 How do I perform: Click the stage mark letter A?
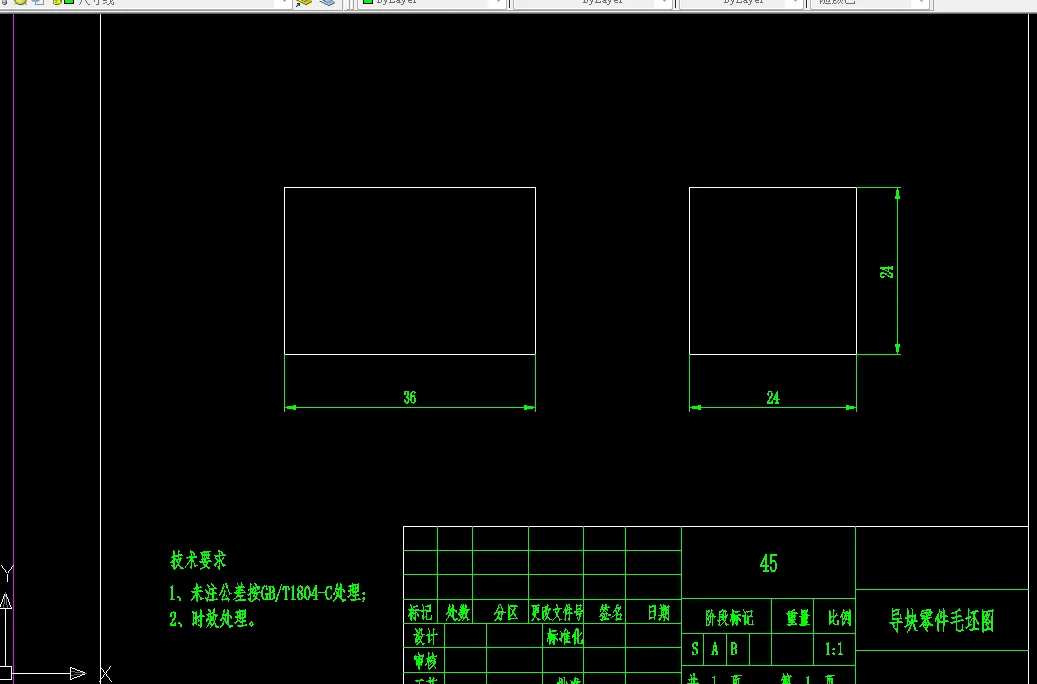[714, 649]
